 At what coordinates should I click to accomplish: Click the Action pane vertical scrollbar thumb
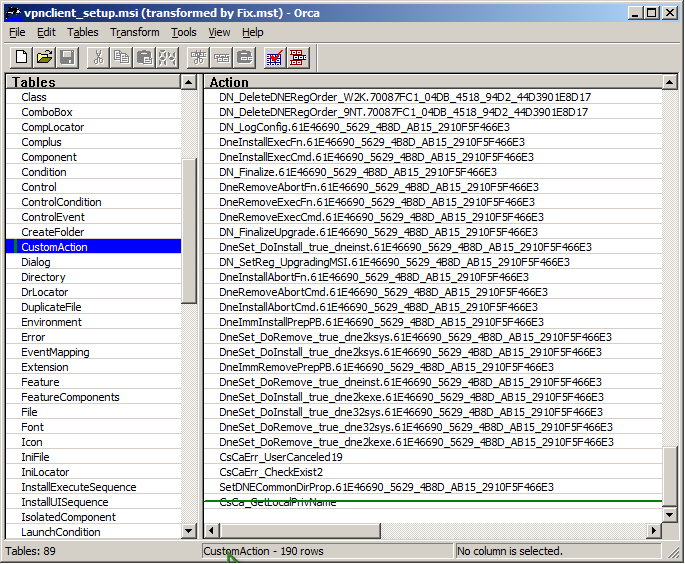point(670,477)
